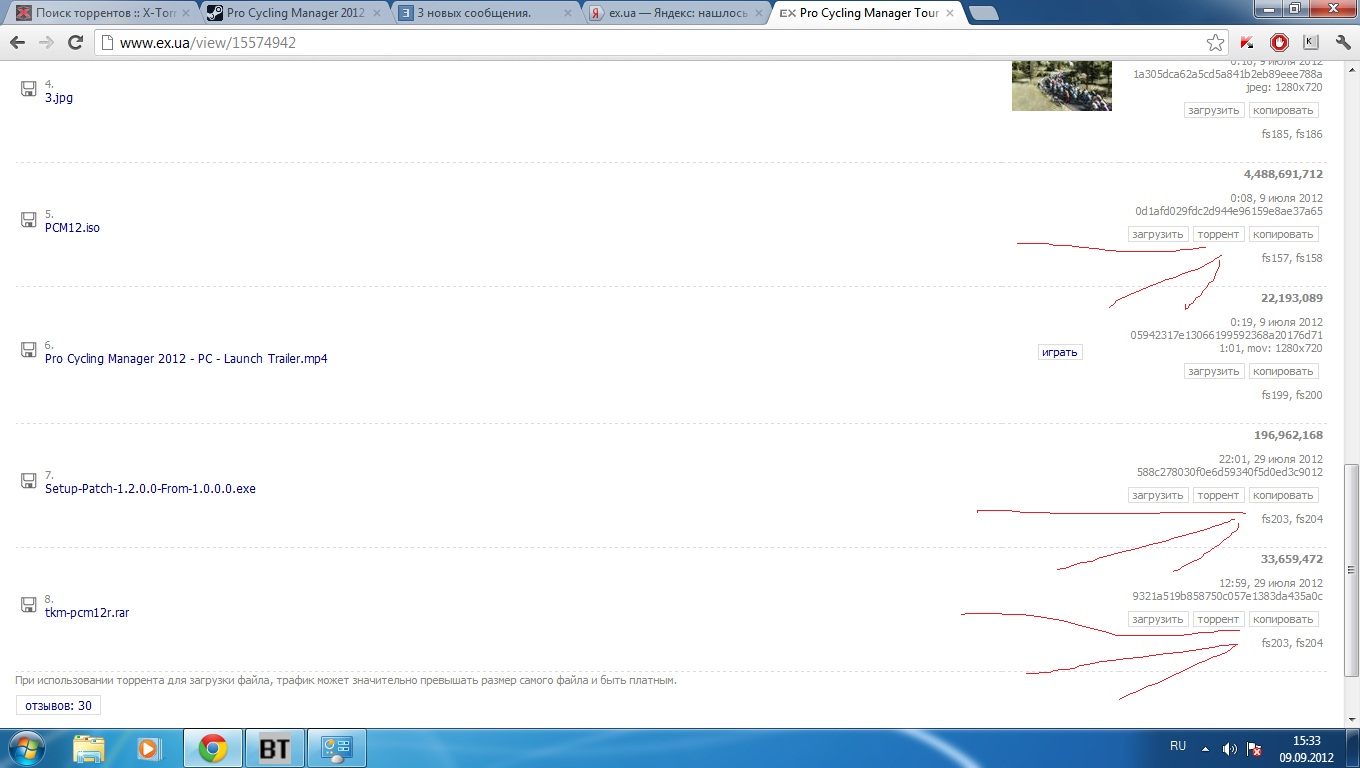Open the отзывов: 30 reviews button
The image size is (1360, 768).
tap(58, 706)
